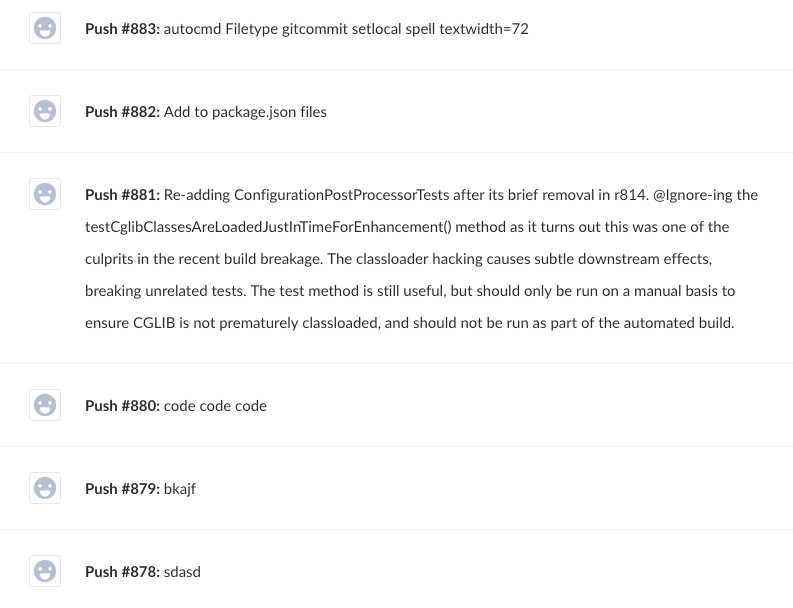Select the avatar next to Push #880
Screen dimensions: 793x608
[x=45, y=405]
